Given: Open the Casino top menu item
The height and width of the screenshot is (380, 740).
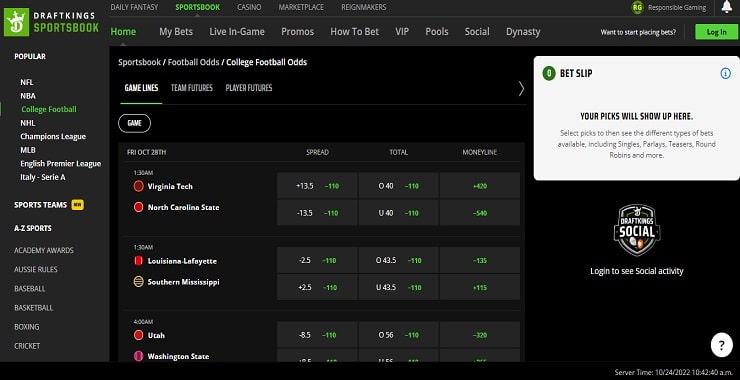Looking at the screenshot, I should pyautogui.click(x=249, y=7).
